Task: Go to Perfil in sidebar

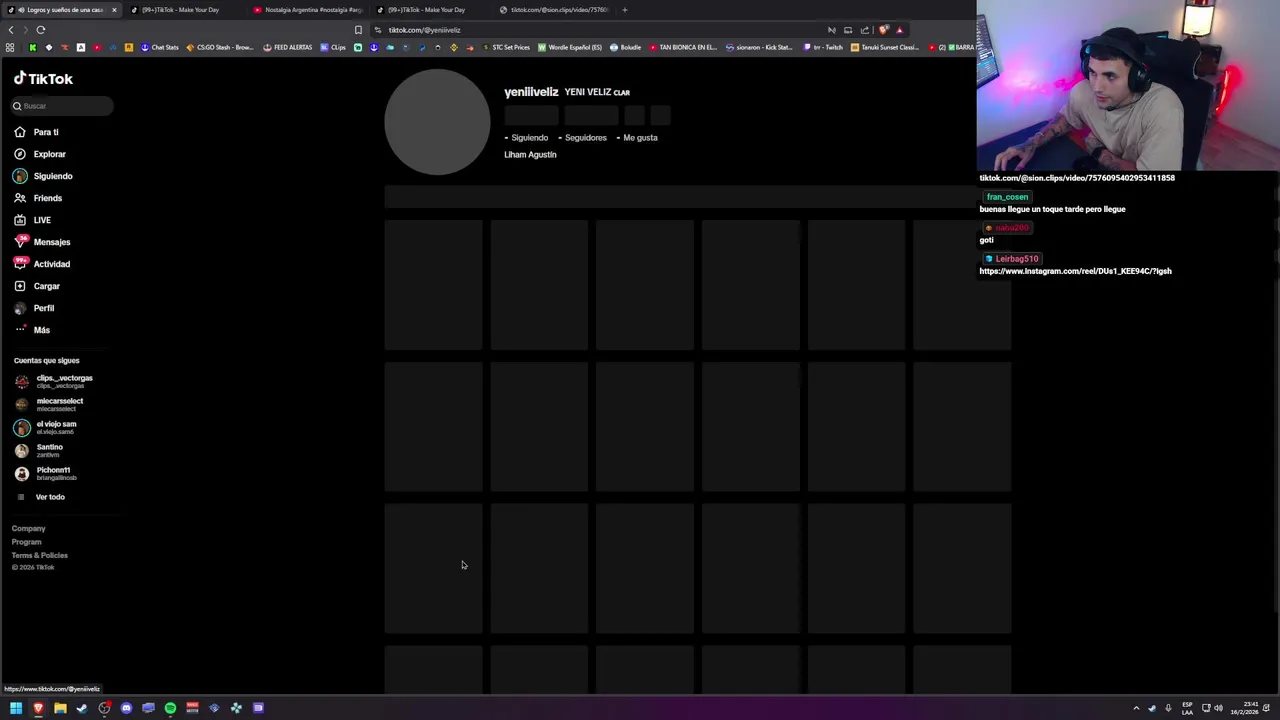Action: point(34,308)
